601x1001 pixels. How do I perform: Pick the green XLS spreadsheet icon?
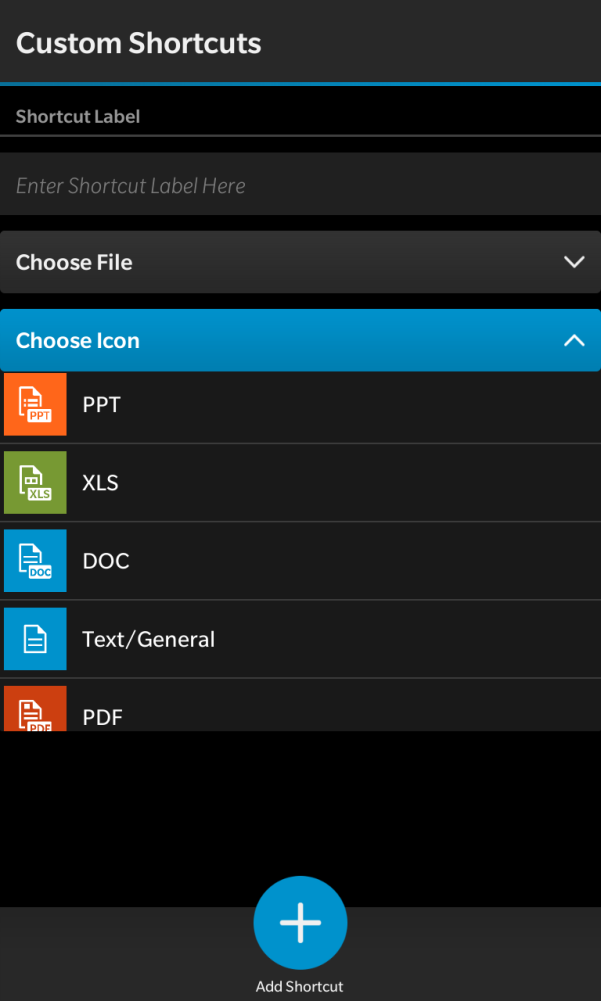click(35, 482)
